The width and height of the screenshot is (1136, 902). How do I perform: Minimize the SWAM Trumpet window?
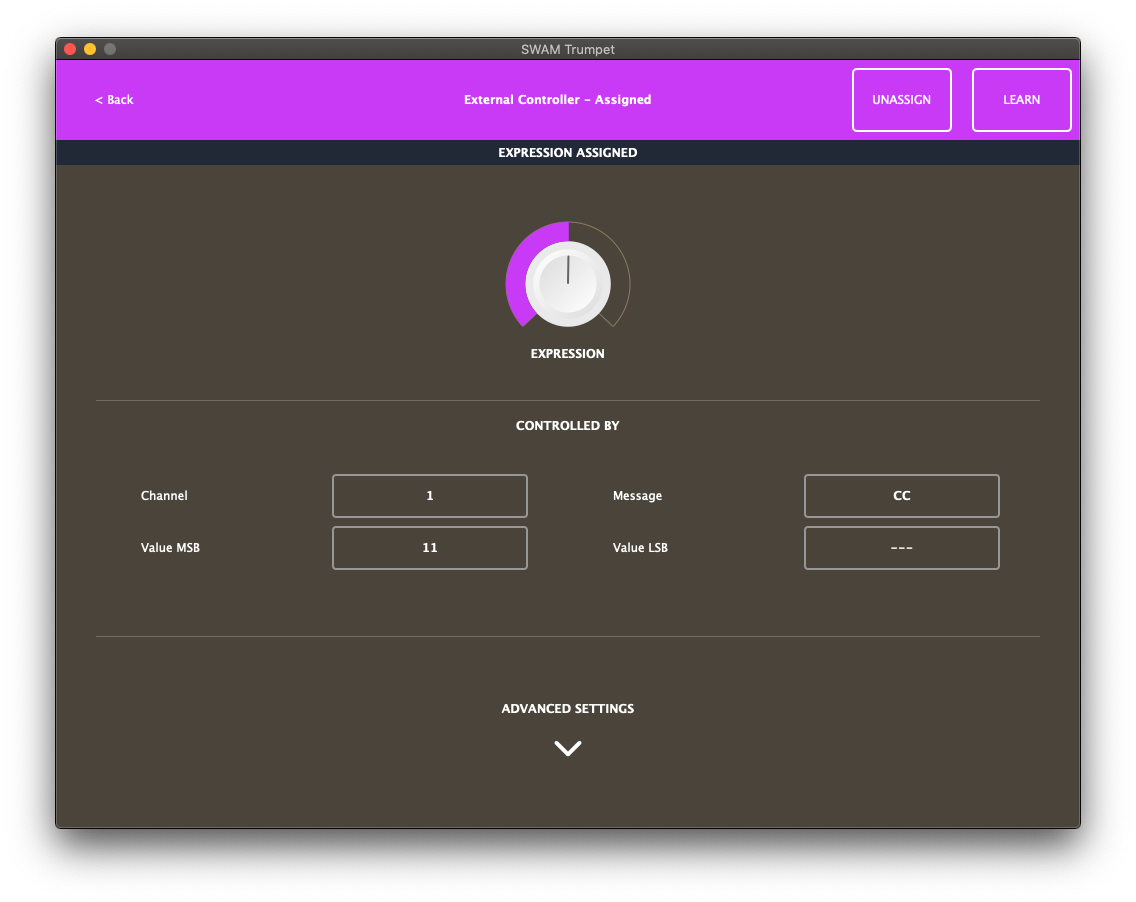pyautogui.click(x=89, y=47)
